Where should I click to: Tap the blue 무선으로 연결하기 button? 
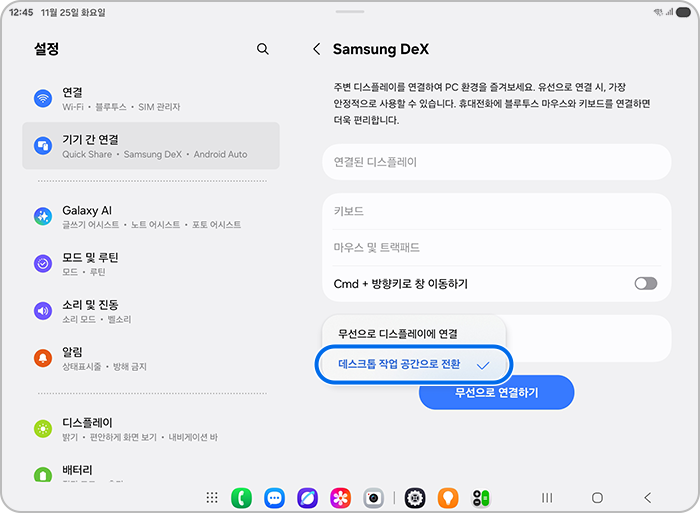496,392
